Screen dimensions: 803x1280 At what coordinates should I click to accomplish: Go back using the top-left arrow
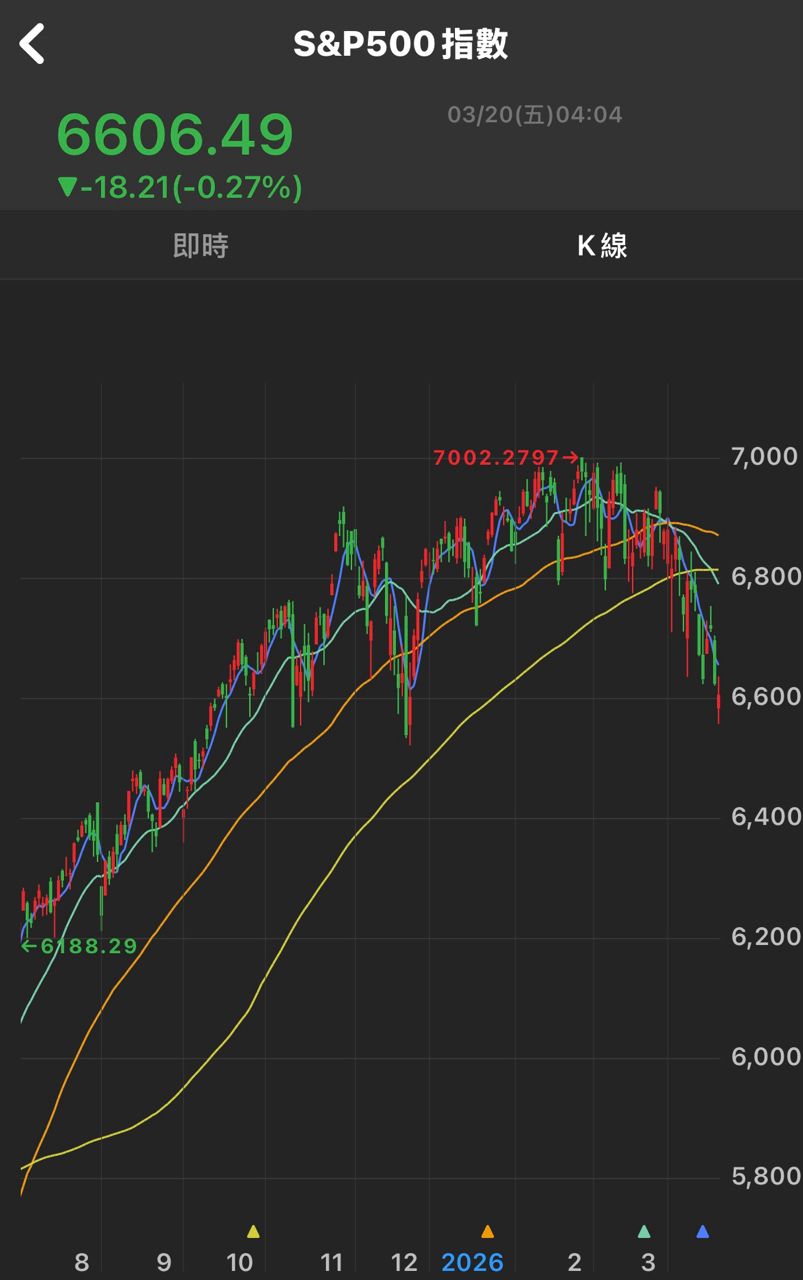point(33,45)
